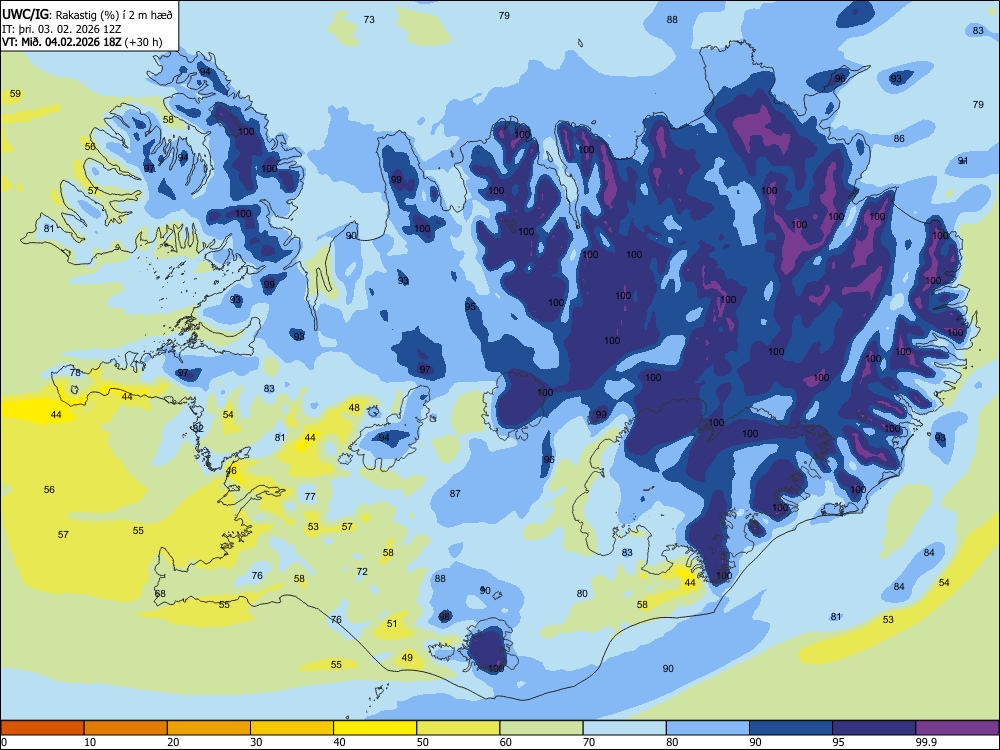1000x750 pixels.
Task: Click the dark navy 95–99.9 legend swatch
Action: (x=874, y=728)
